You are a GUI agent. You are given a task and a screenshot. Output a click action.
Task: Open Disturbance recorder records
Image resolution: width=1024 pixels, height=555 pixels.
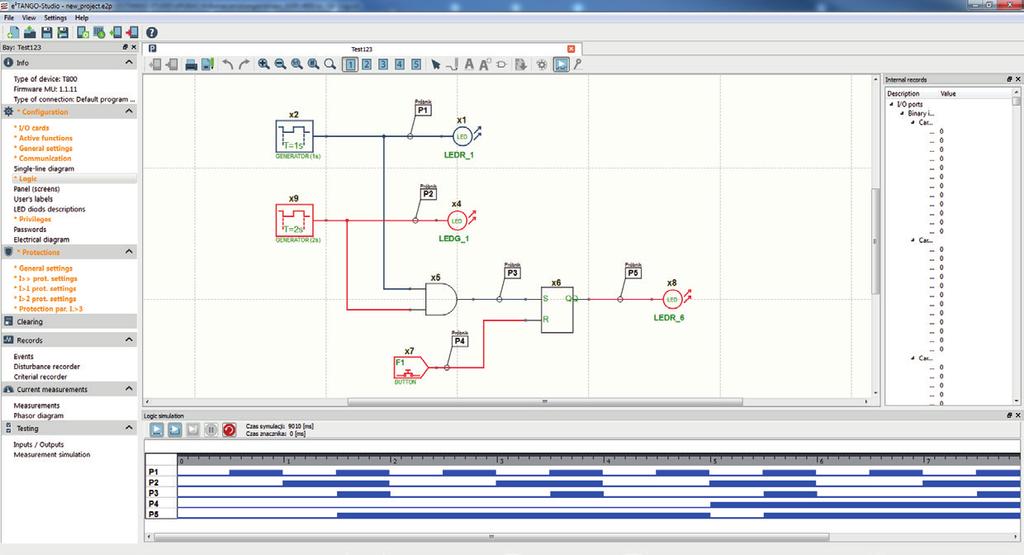click(x=47, y=366)
